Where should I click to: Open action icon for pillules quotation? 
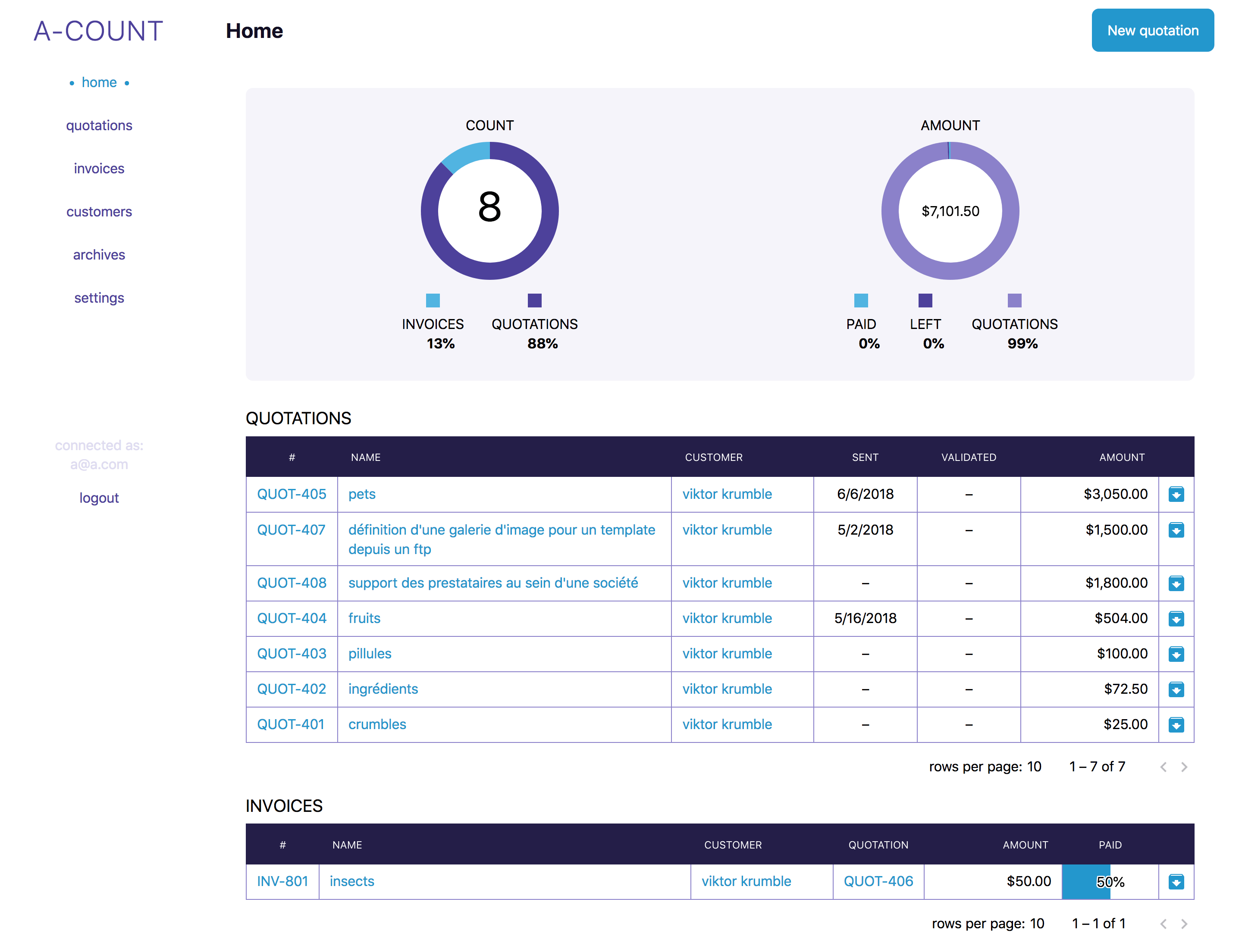(x=1176, y=654)
